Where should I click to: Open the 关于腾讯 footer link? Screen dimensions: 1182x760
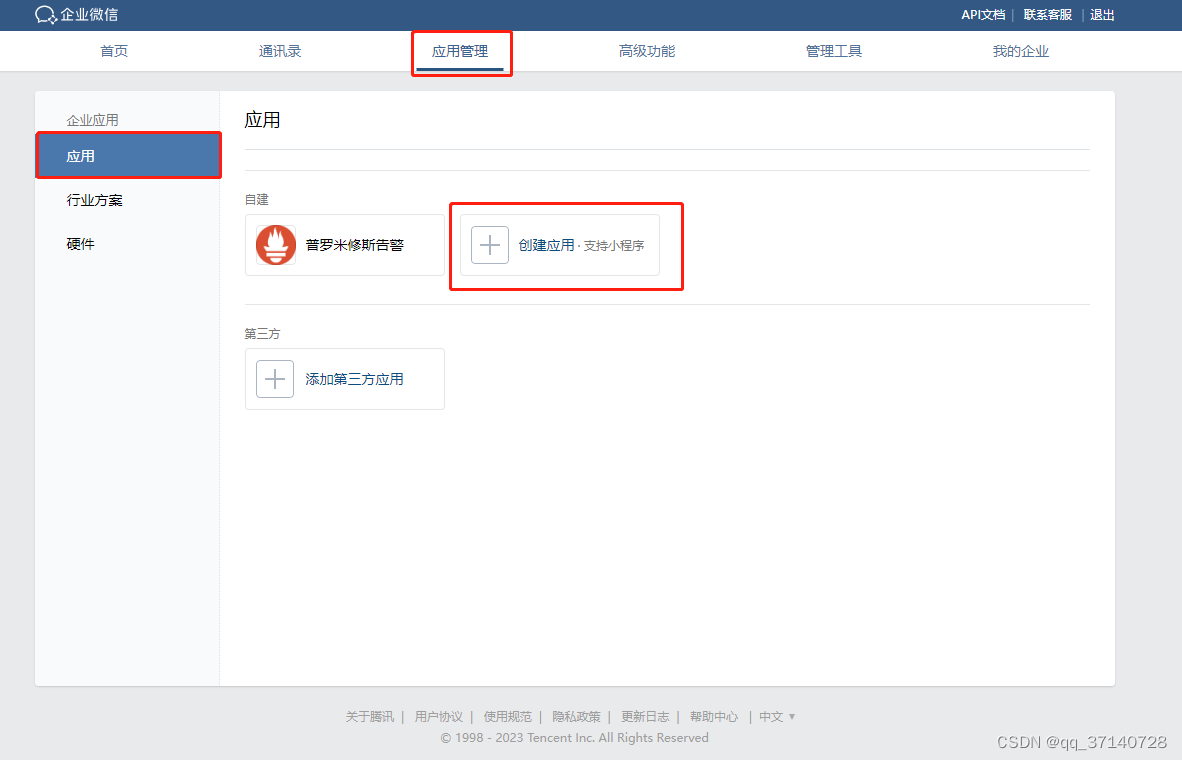click(369, 716)
